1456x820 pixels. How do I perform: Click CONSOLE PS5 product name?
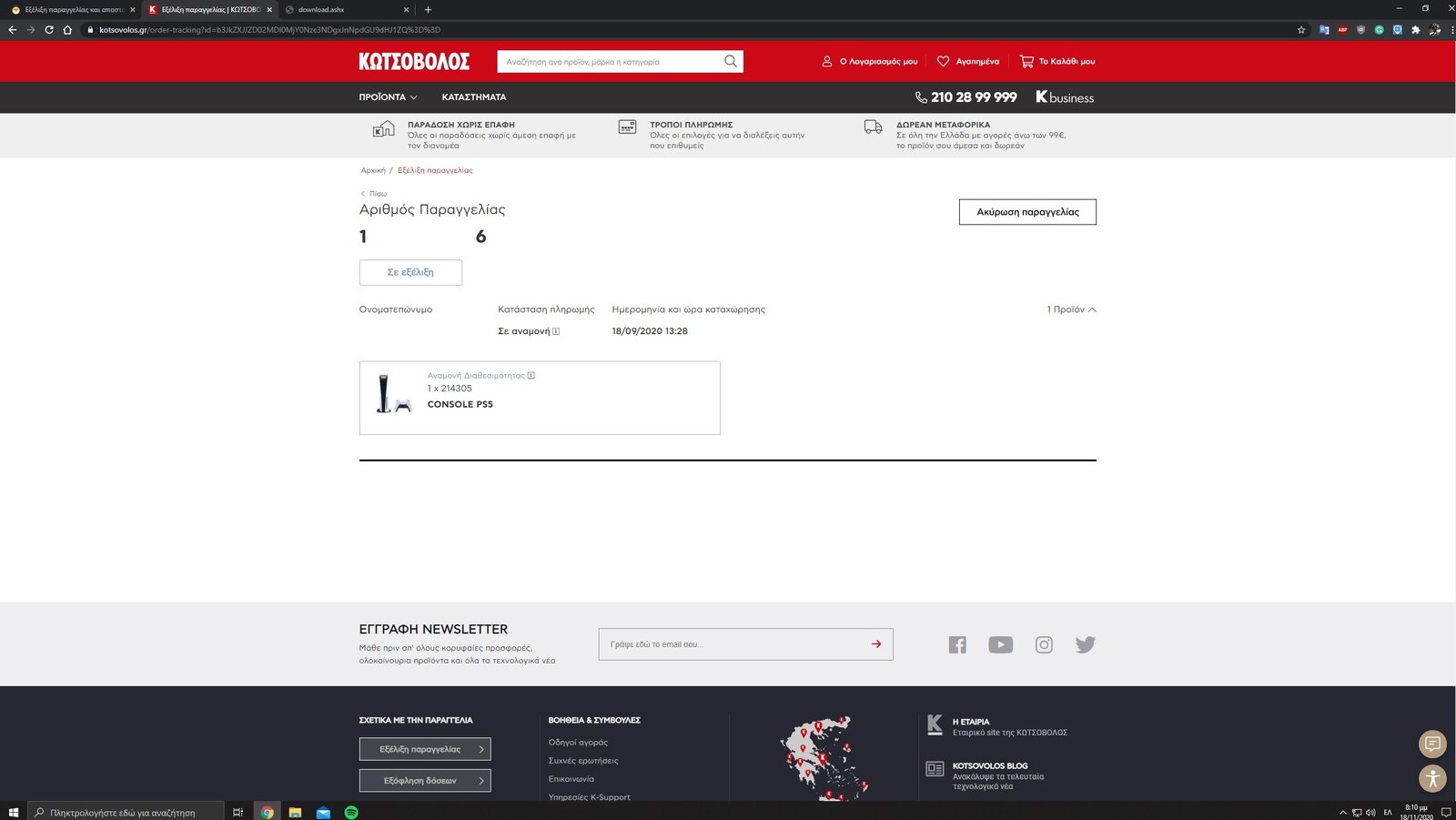pos(460,404)
